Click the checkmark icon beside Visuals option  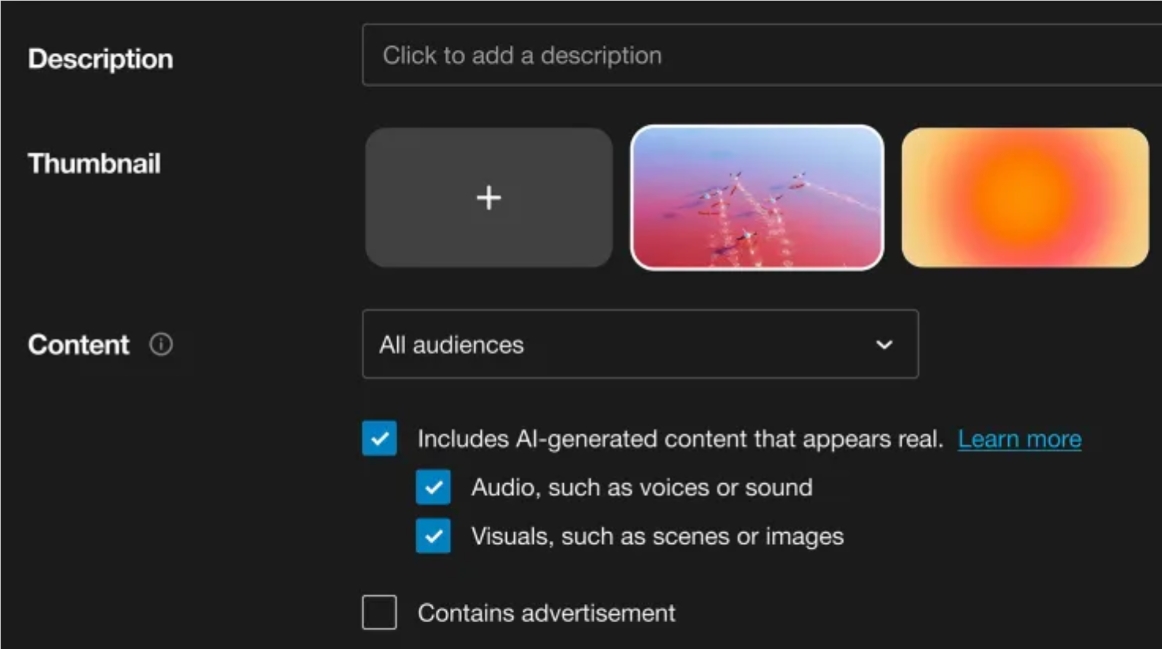click(432, 536)
